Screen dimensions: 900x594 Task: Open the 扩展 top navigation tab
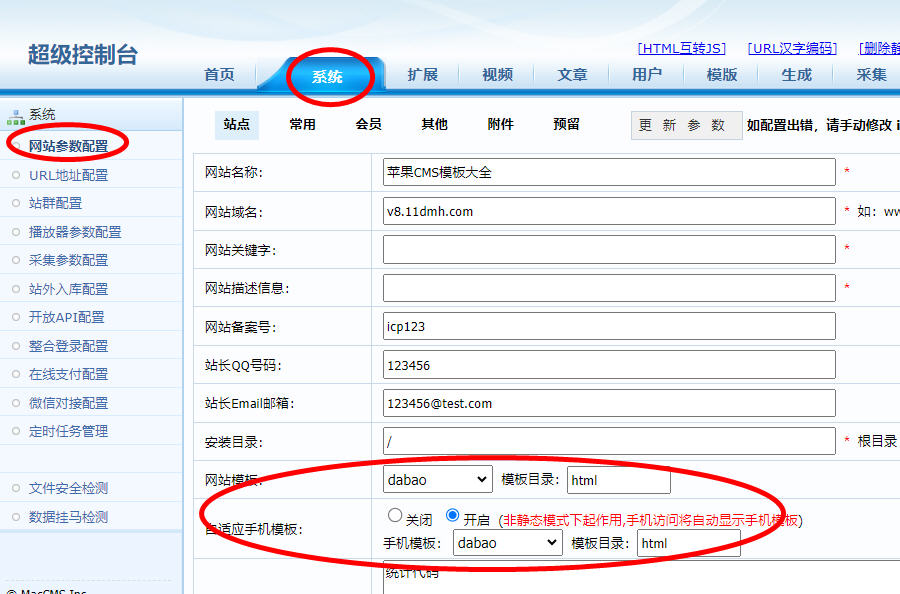click(422, 75)
